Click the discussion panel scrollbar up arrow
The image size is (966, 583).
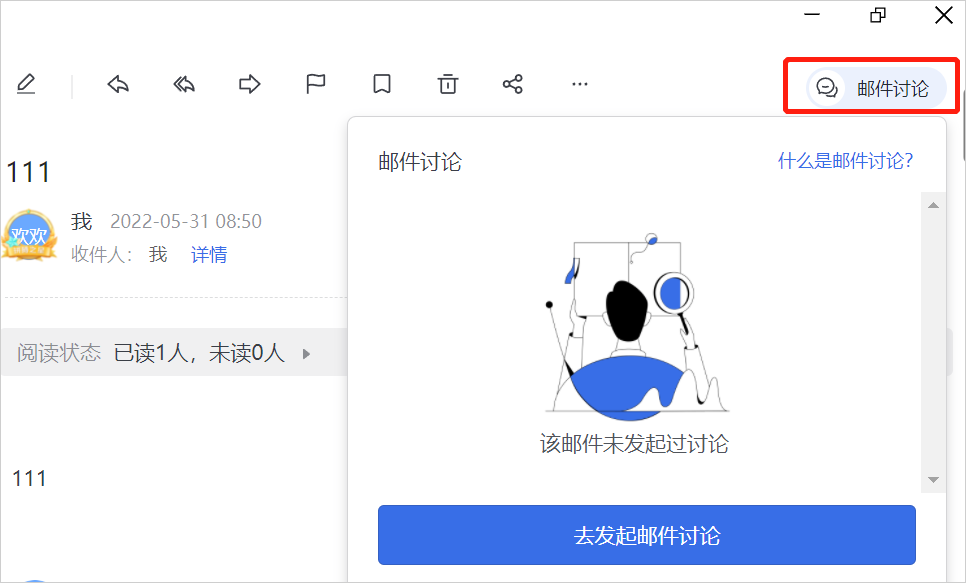[933, 205]
